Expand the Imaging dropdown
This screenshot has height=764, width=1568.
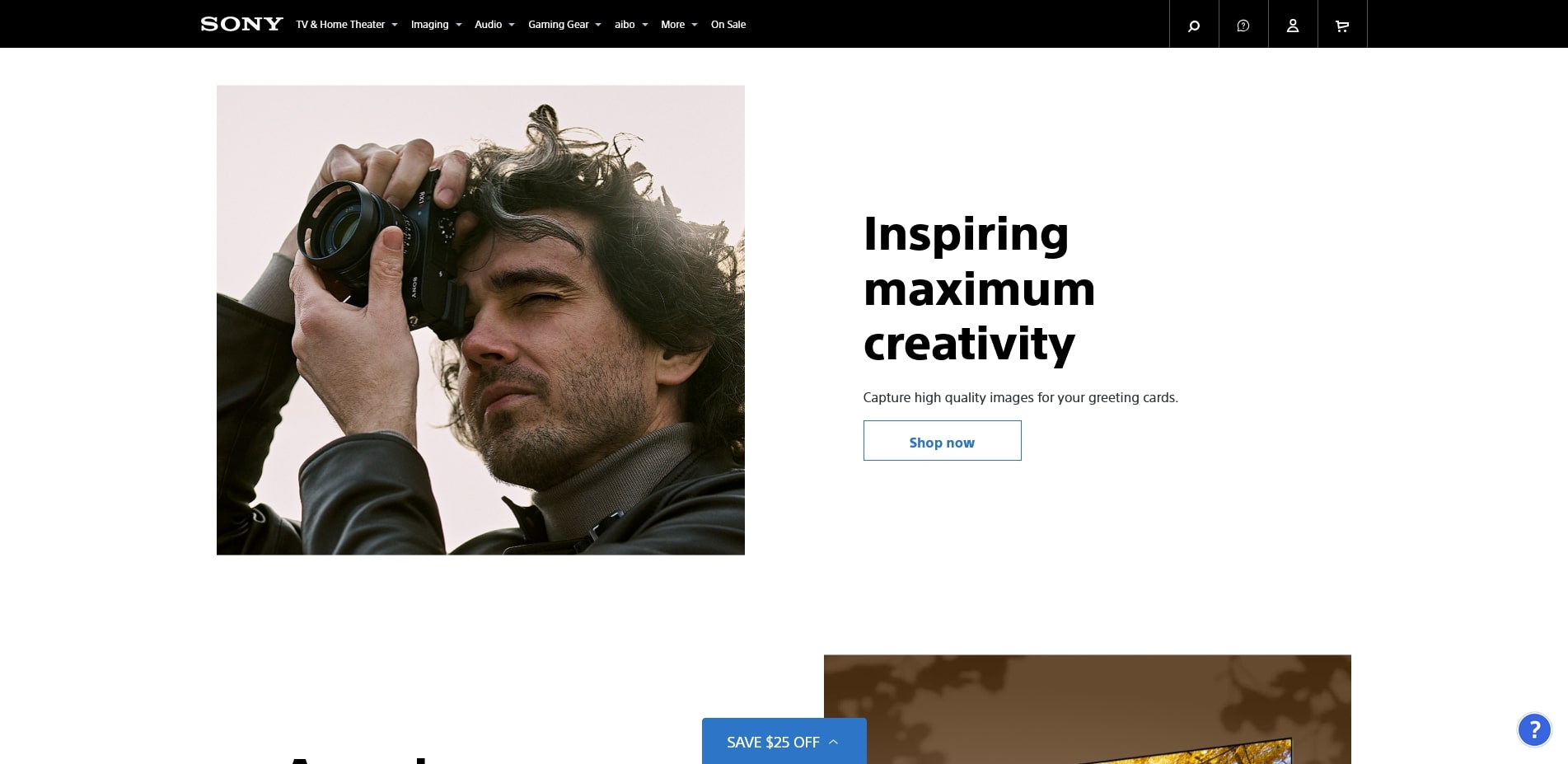pyautogui.click(x=436, y=25)
